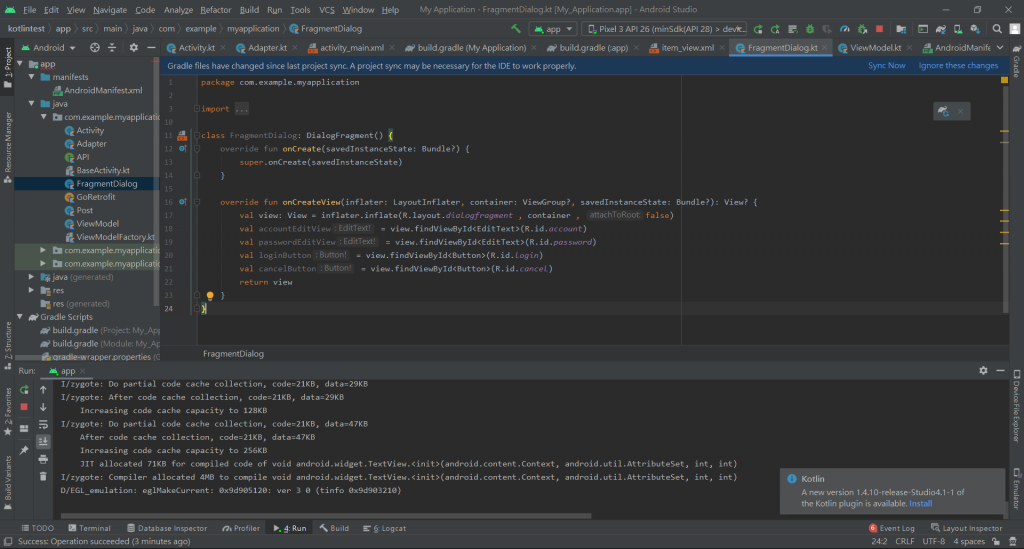
Task: Open the Layout Inspector button
Action: [966, 528]
